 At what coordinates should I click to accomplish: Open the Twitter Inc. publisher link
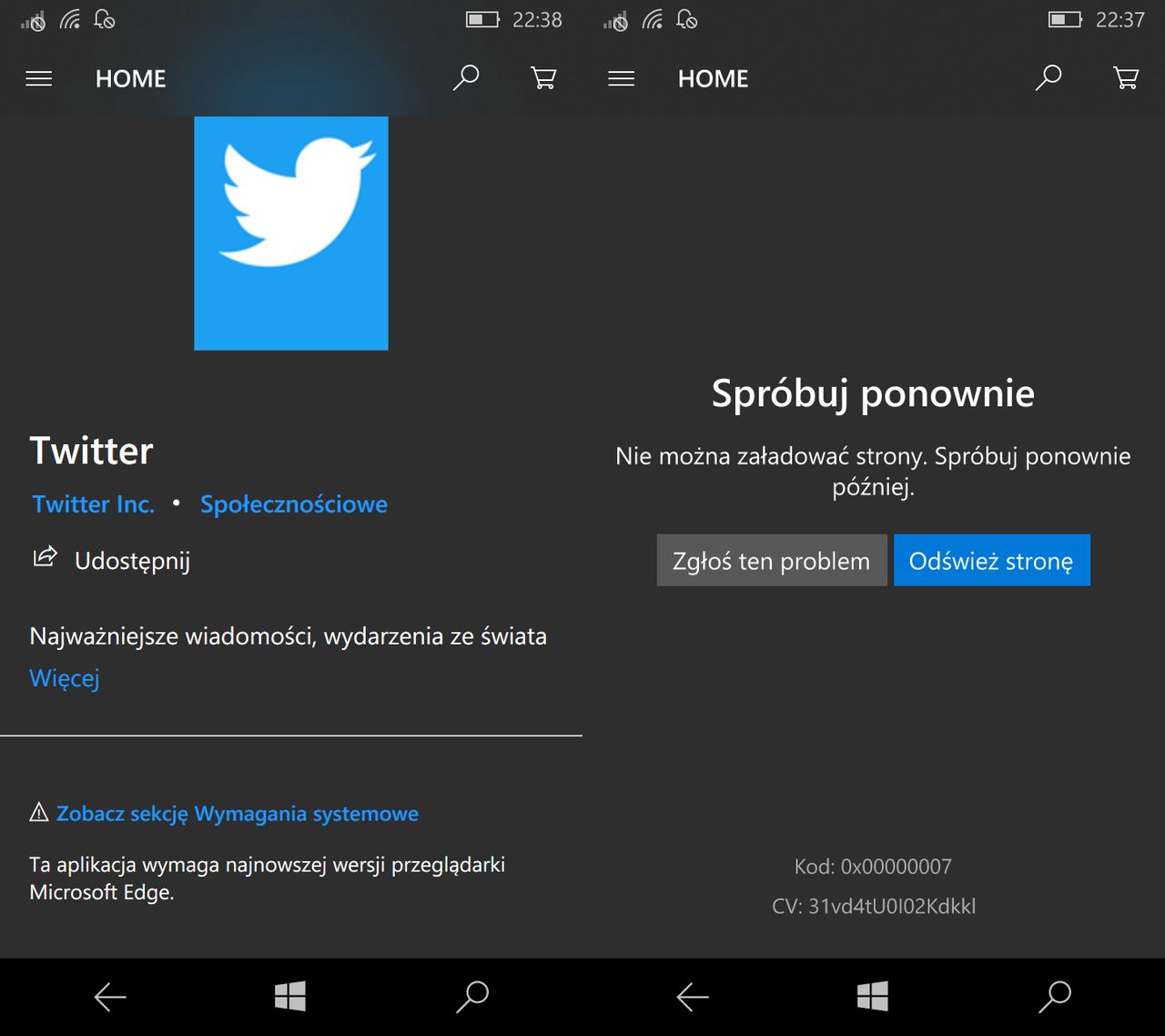tap(93, 504)
